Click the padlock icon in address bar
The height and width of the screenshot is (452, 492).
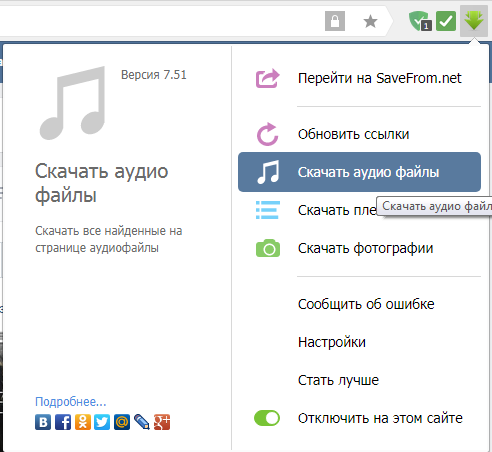(335, 21)
